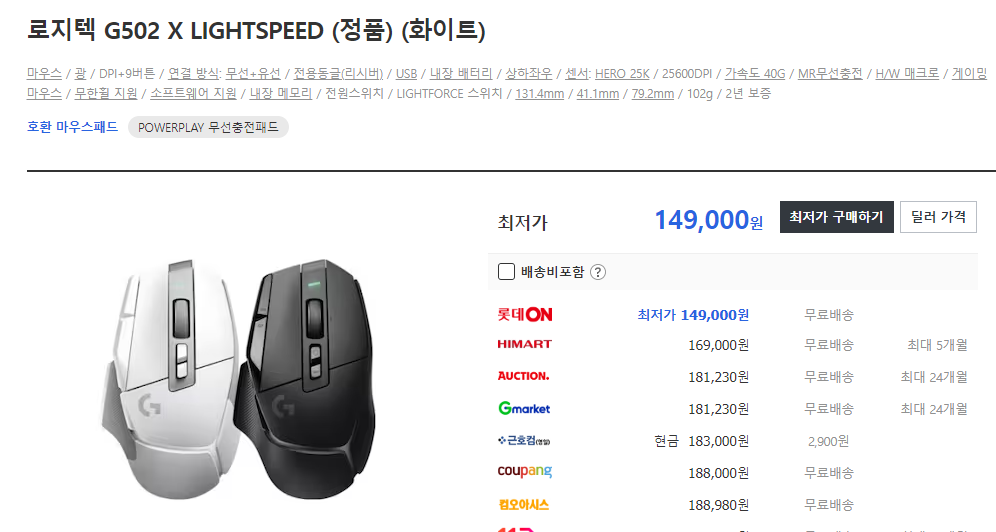996x532 pixels.
Task: Select the AUCTION store logo
Action: click(x=523, y=376)
